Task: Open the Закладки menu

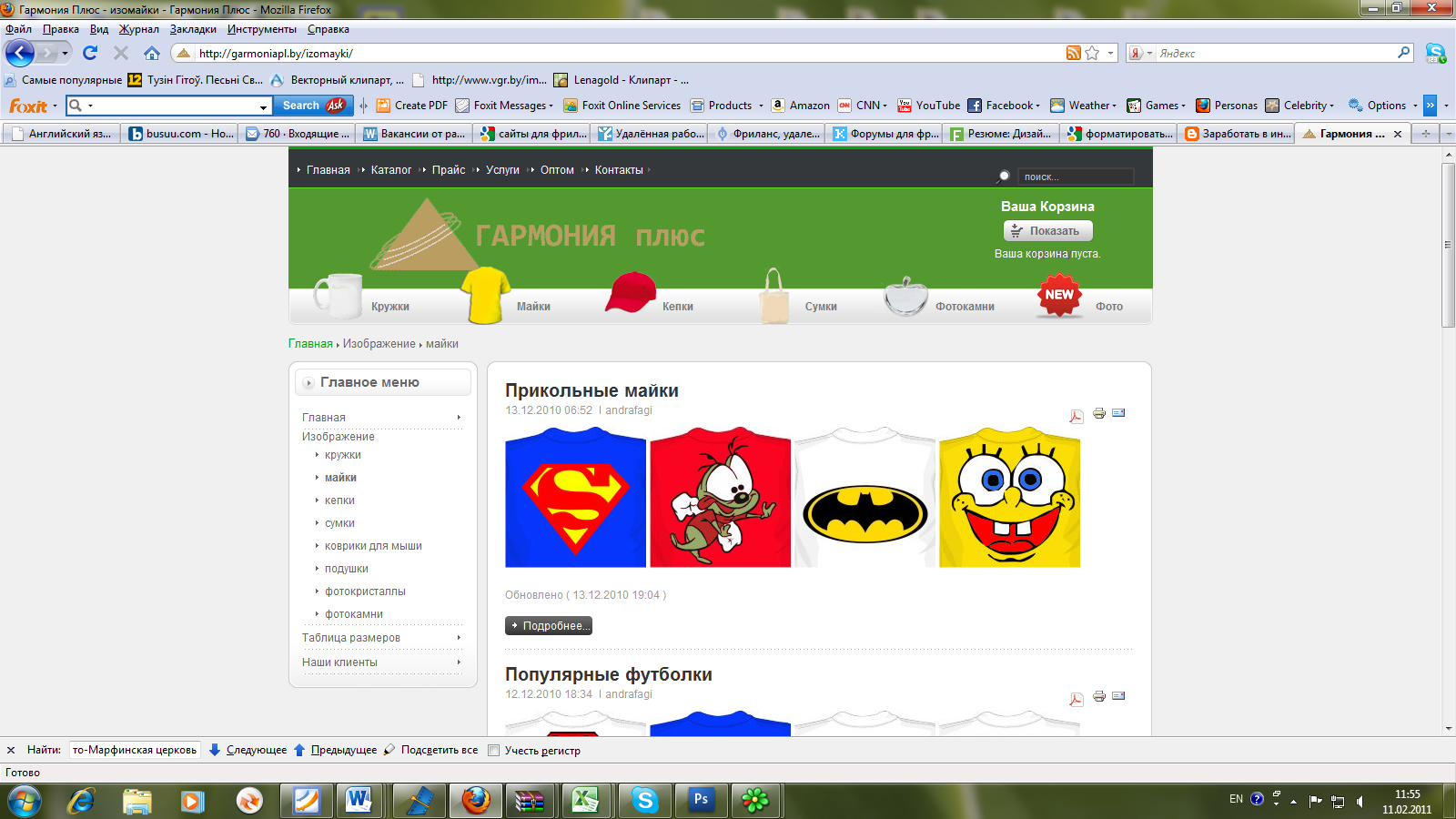Action: tap(193, 29)
